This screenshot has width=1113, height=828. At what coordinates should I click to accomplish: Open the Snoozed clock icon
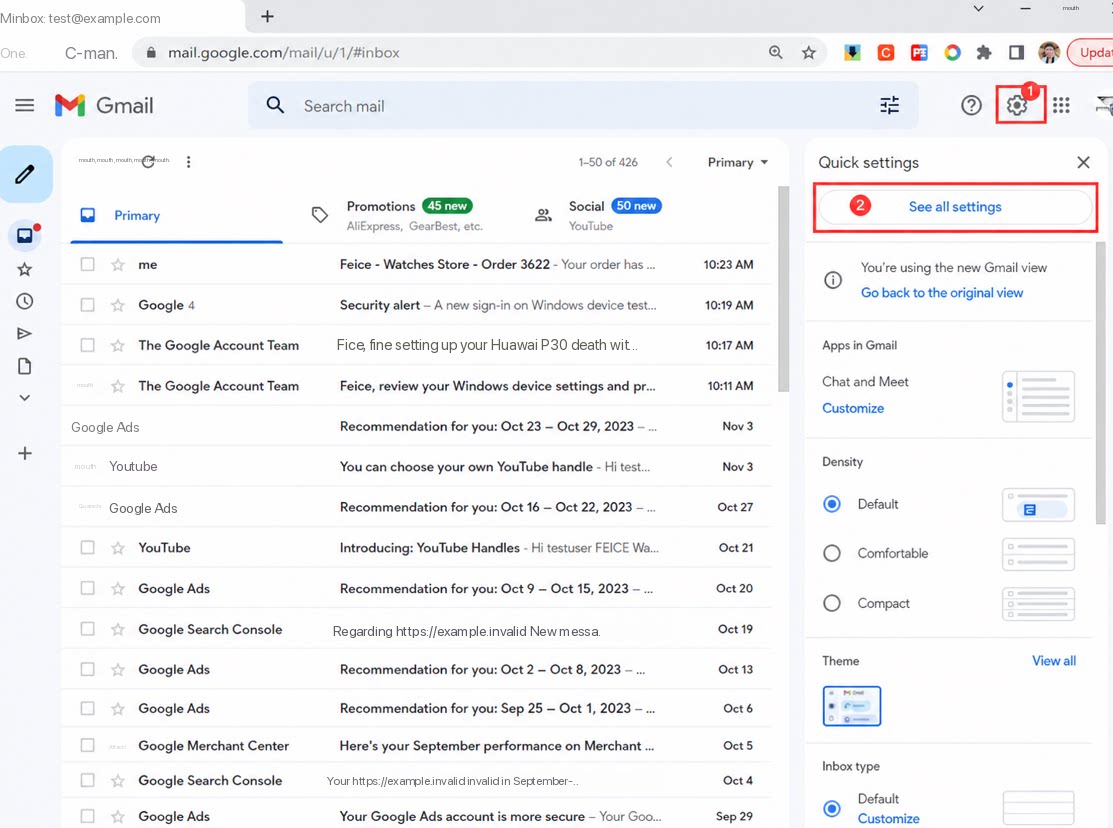coord(25,301)
